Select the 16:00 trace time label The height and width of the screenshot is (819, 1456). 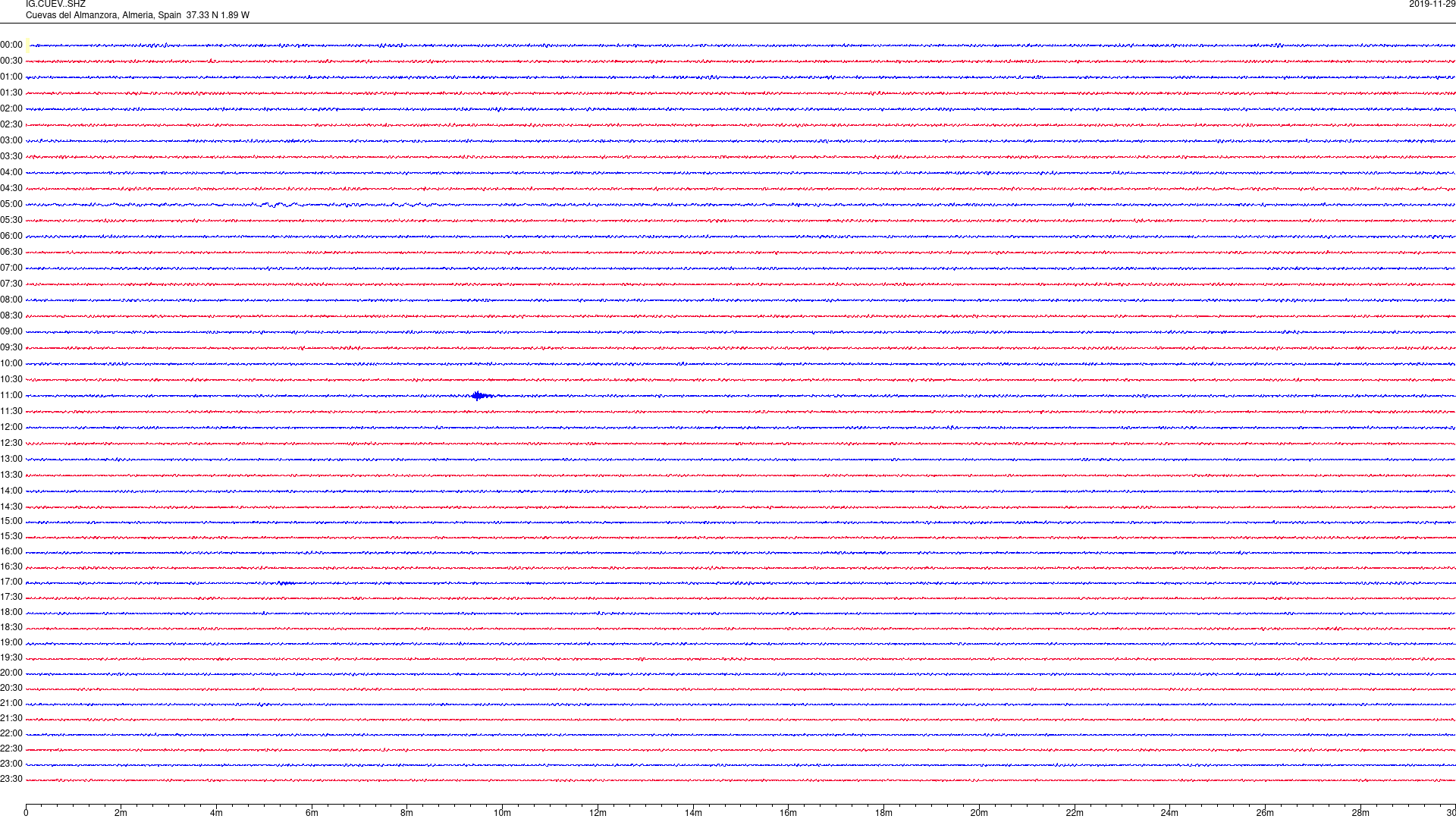click(x=11, y=552)
